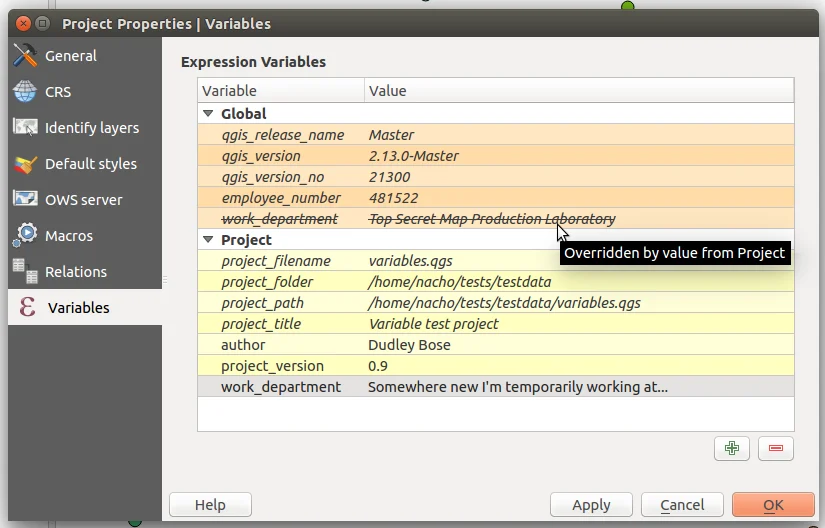This screenshot has height=528, width=825.
Task: Click the Help button
Action: [x=210, y=505]
